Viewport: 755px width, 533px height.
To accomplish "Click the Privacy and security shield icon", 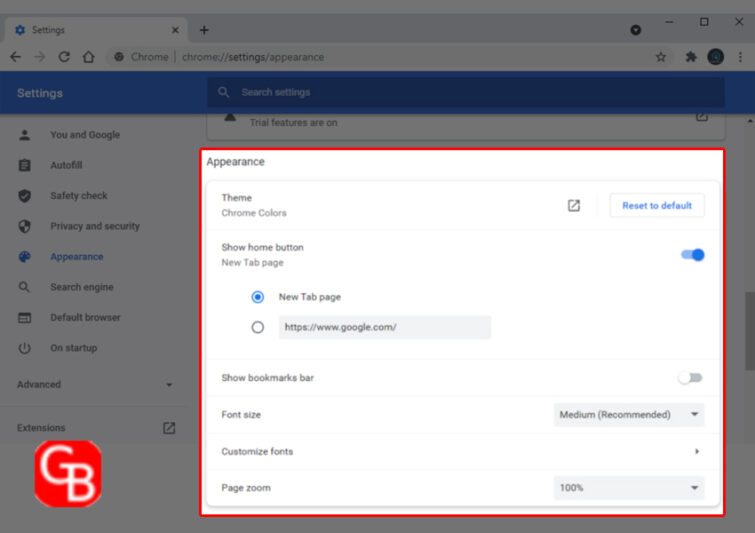I will (25, 226).
